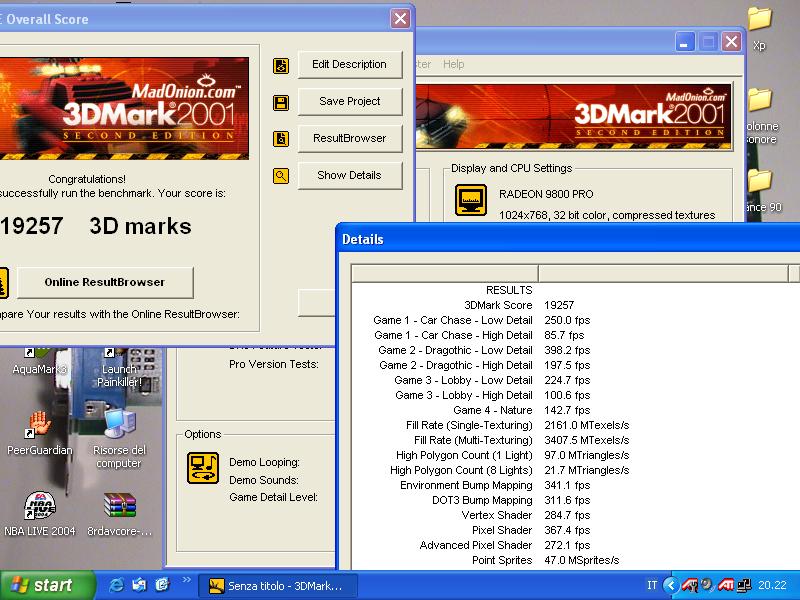Open the Launch Painkiller desktop shortcut
Screen dimensions: 800x600
119,367
